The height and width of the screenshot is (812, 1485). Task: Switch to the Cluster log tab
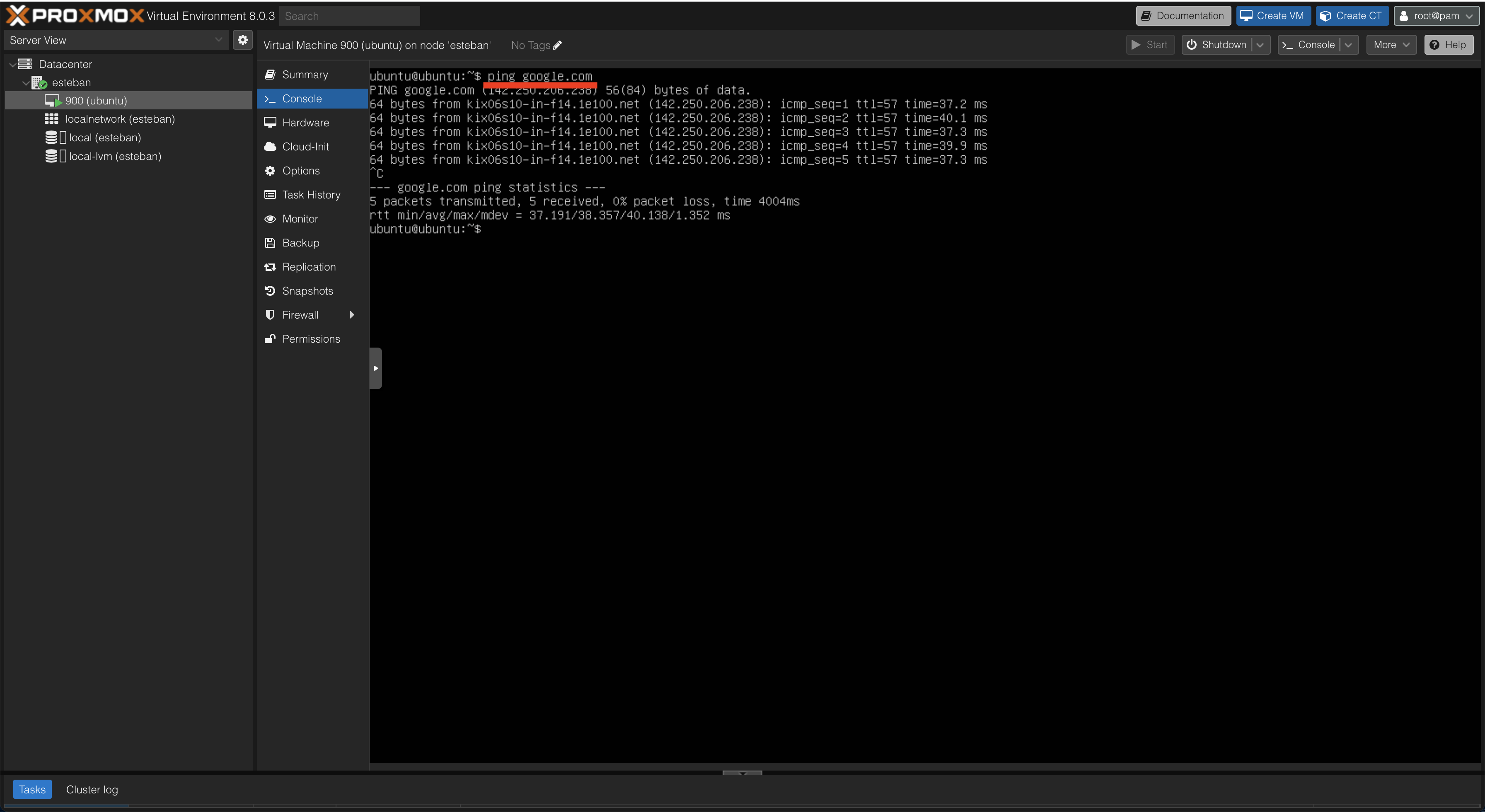click(x=92, y=790)
